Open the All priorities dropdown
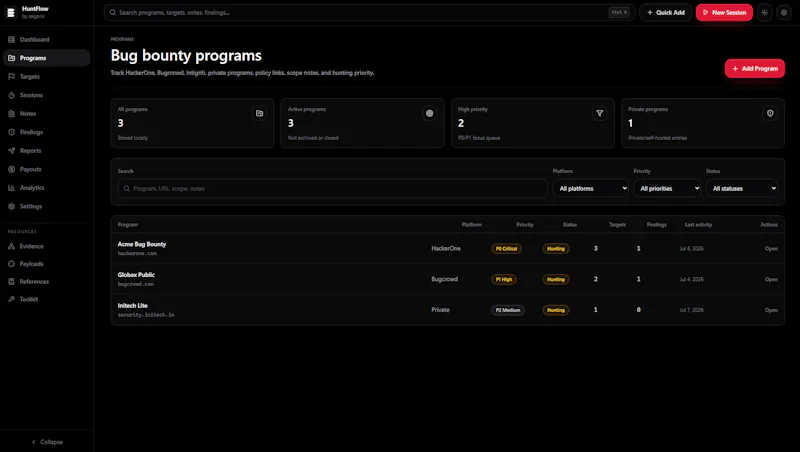The height and width of the screenshot is (452, 800). [667, 188]
